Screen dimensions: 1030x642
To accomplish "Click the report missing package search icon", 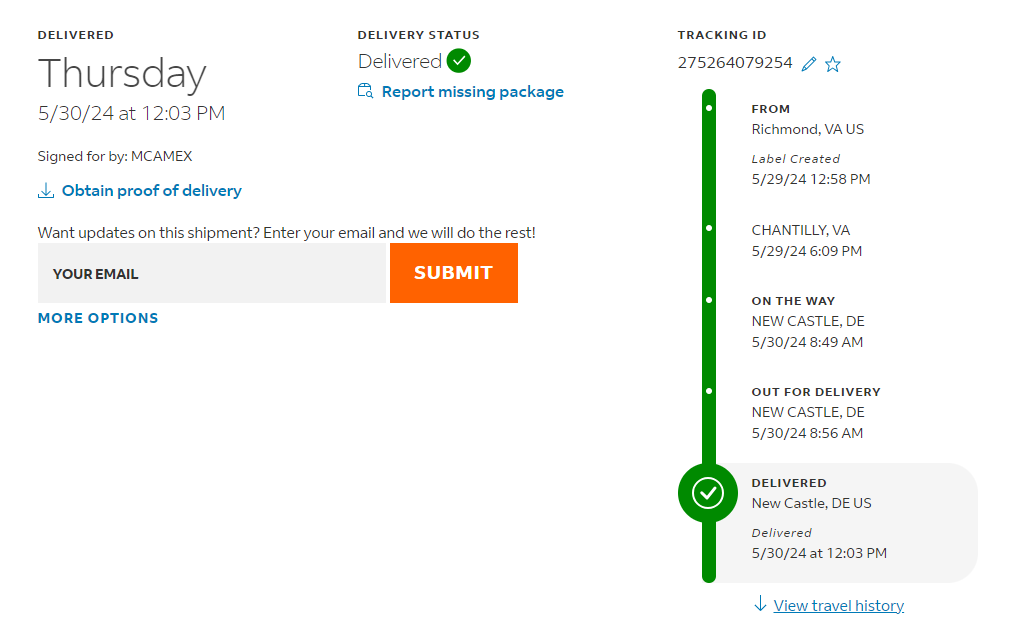I will (365, 92).
